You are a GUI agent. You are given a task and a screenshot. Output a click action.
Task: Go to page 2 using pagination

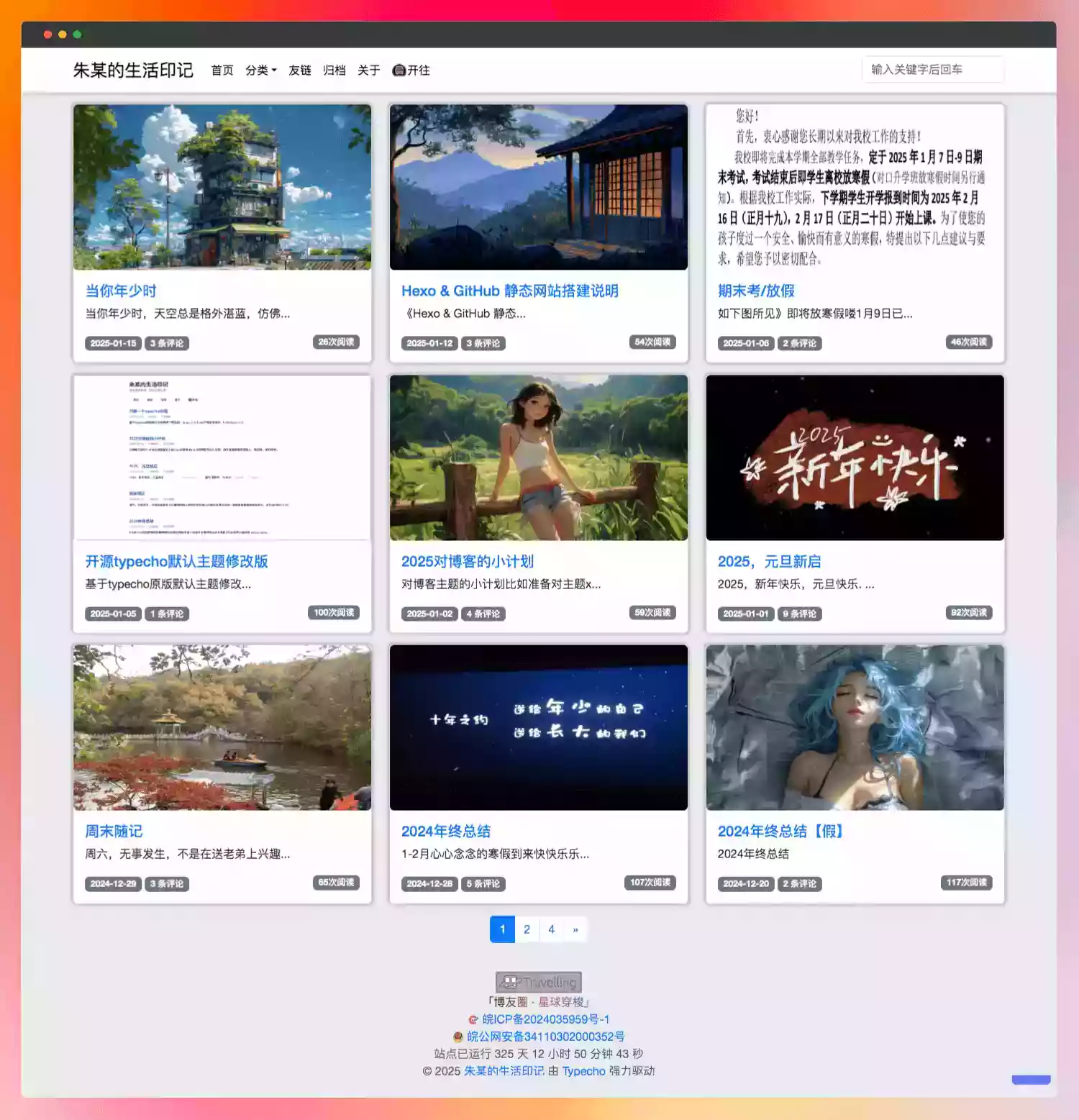527,929
